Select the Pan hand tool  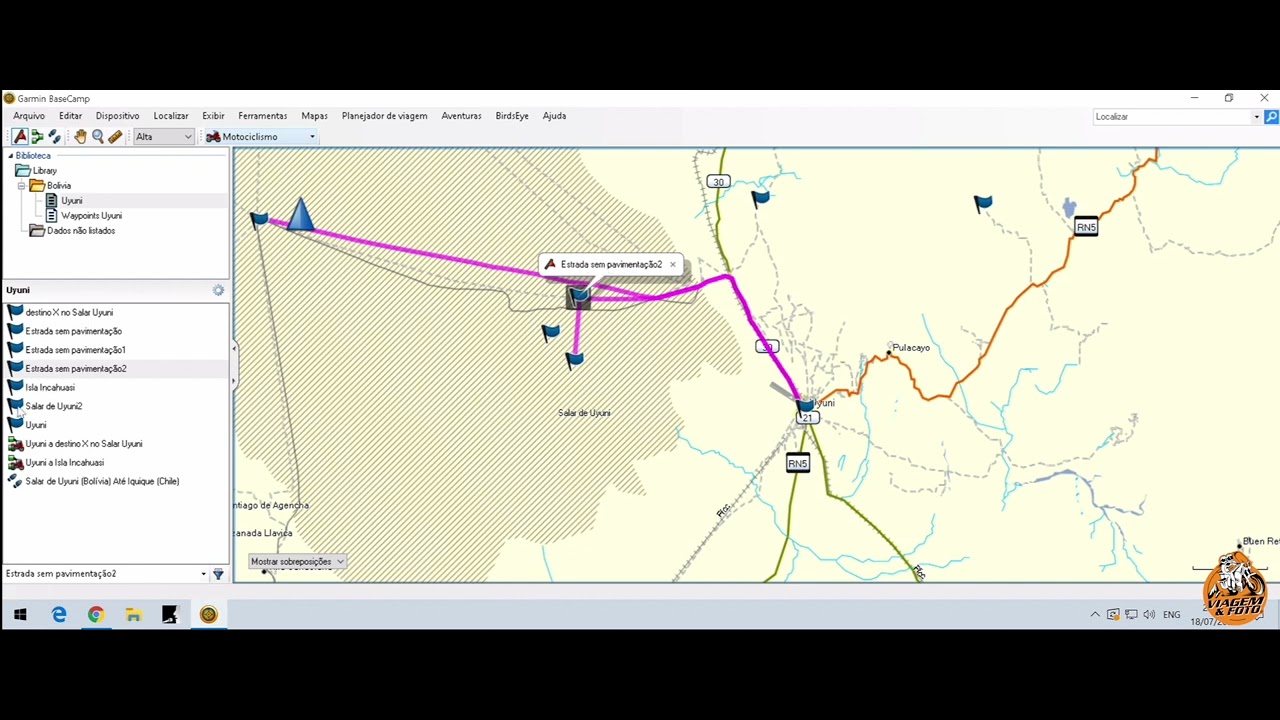80,137
